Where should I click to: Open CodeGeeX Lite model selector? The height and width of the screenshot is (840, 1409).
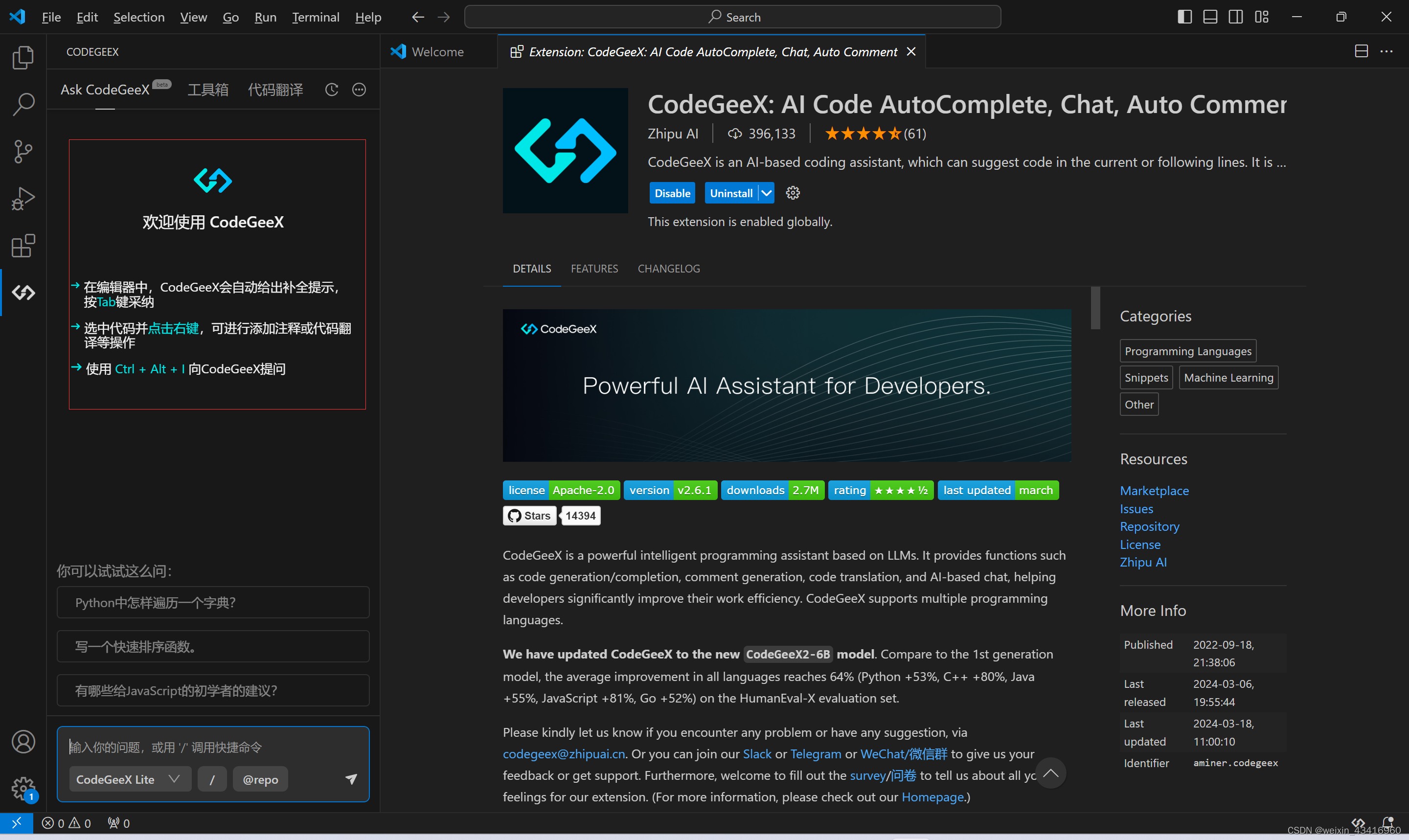pos(130,779)
